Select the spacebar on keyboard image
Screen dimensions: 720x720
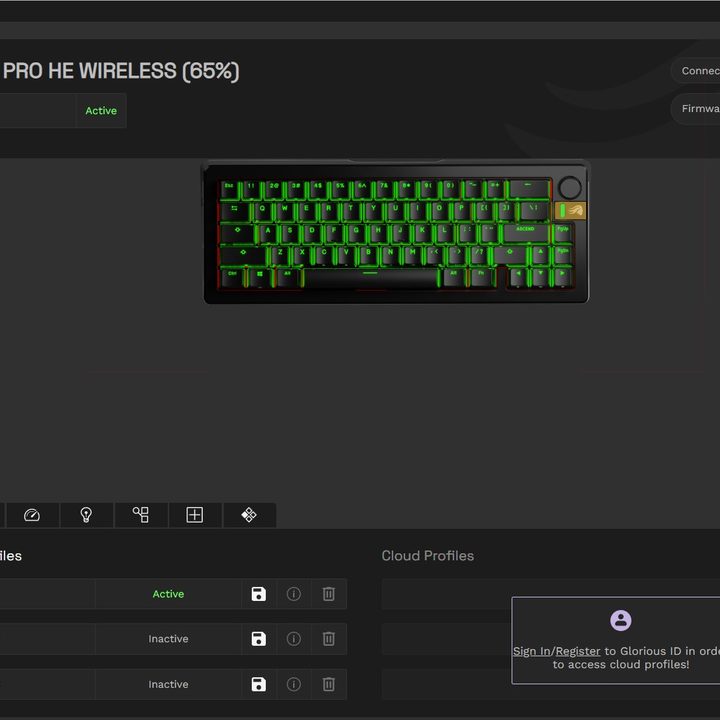[x=370, y=277]
